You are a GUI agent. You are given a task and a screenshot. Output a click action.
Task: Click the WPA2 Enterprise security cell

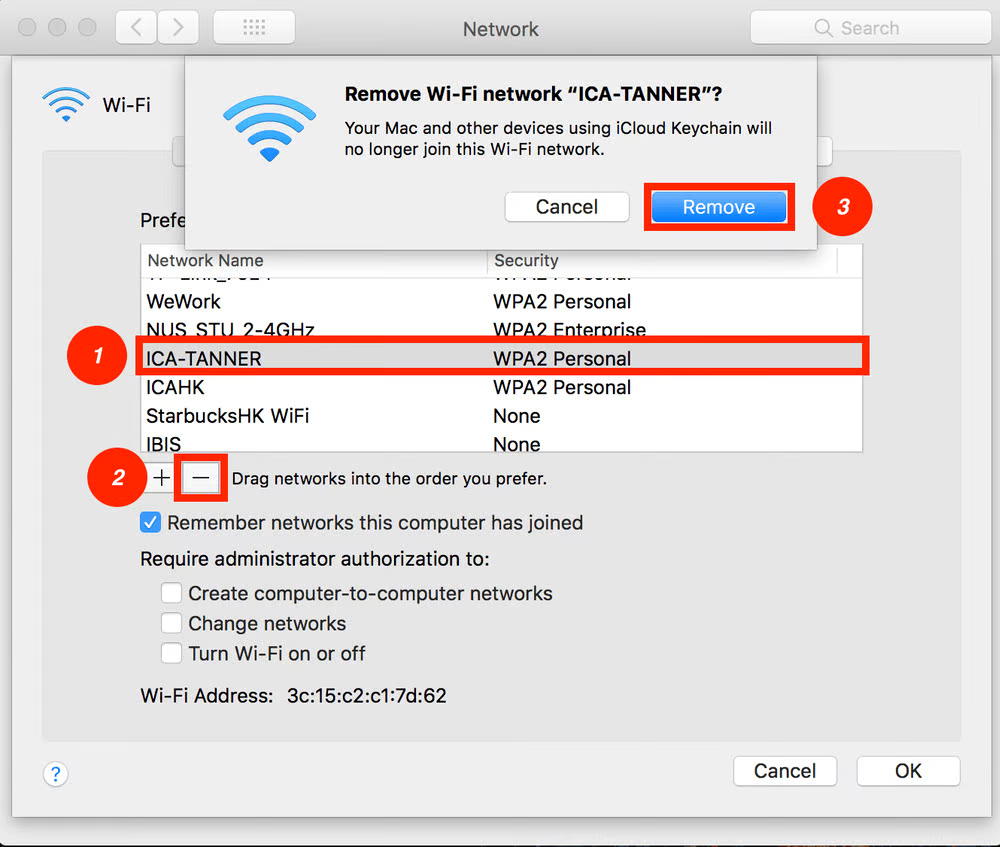click(569, 329)
